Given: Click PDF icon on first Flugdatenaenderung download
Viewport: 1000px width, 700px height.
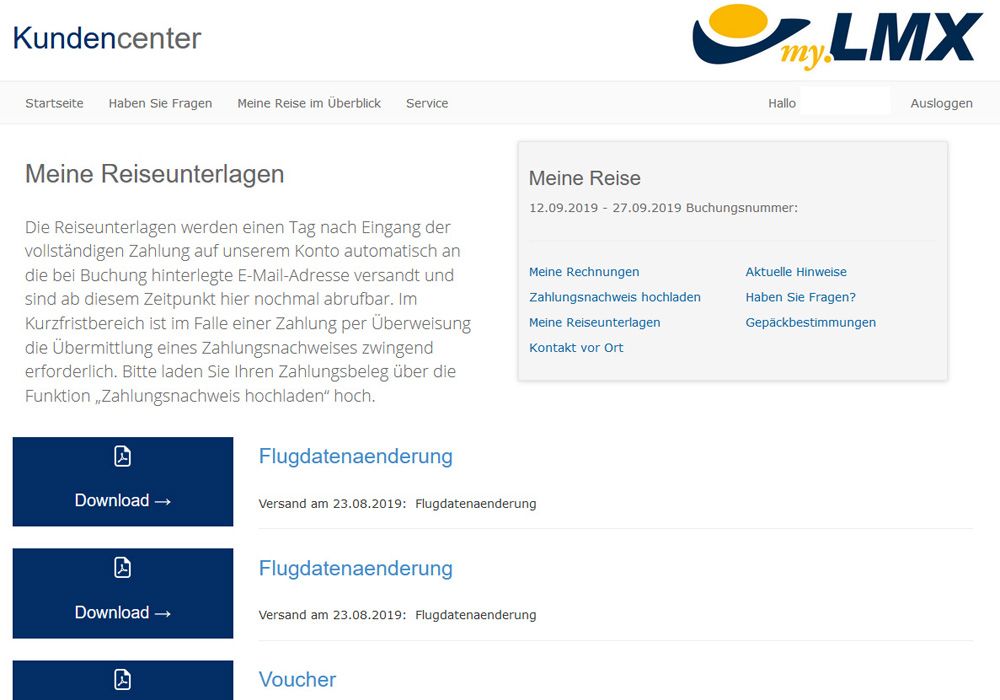Looking at the screenshot, I should [x=122, y=457].
